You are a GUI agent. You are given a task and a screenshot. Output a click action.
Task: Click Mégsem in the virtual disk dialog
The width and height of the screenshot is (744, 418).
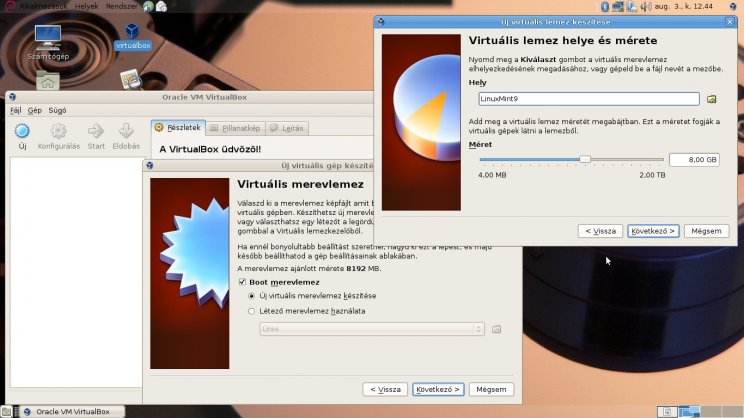(706, 231)
